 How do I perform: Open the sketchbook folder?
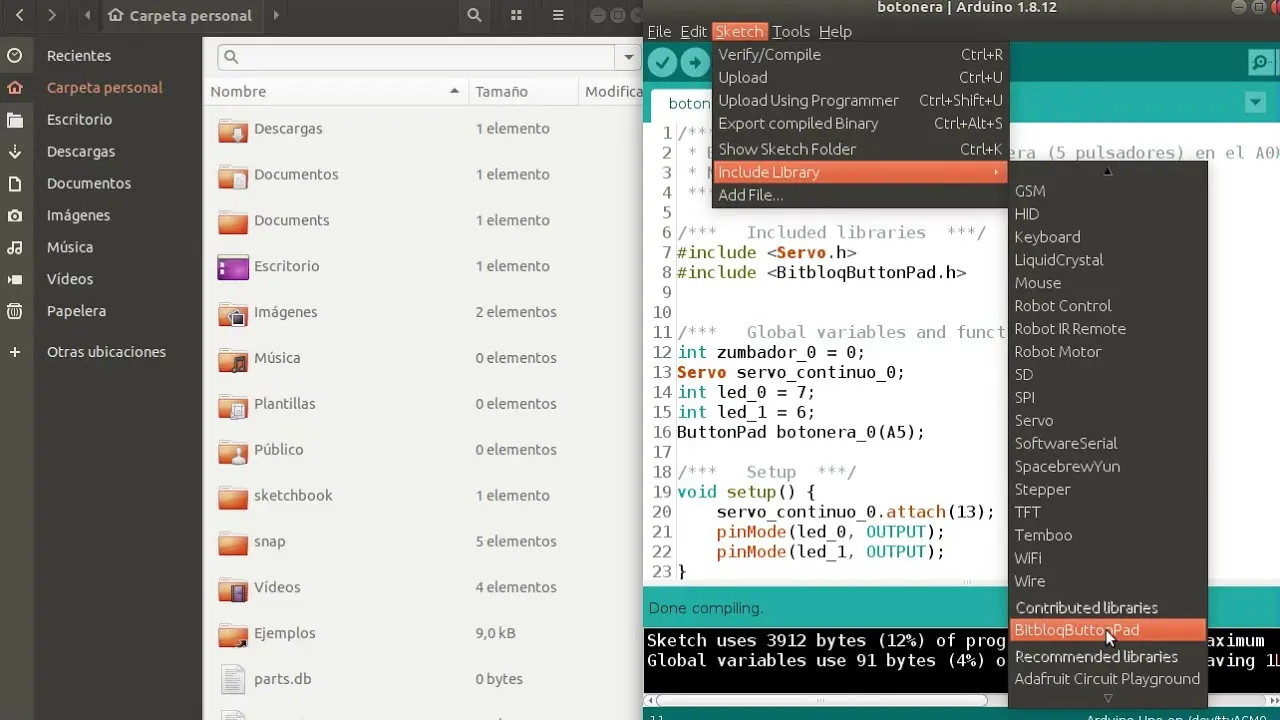point(292,495)
